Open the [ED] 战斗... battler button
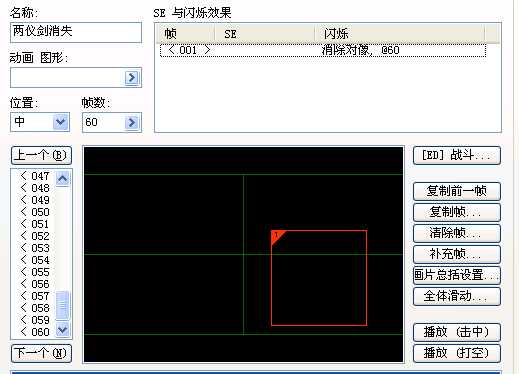Screen dimensions: 519x374 [x=457, y=155]
